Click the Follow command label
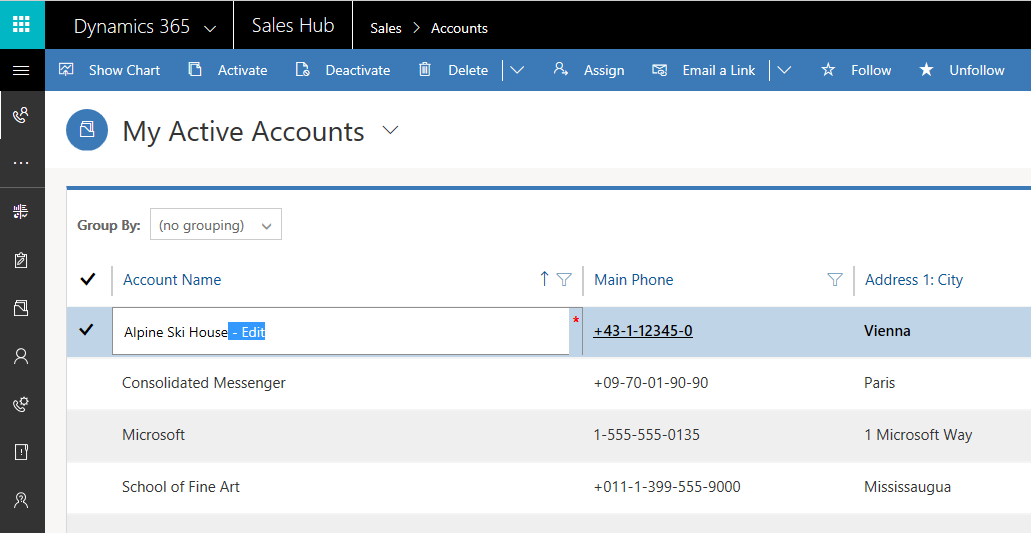This screenshot has height=533, width=1031. 871,70
